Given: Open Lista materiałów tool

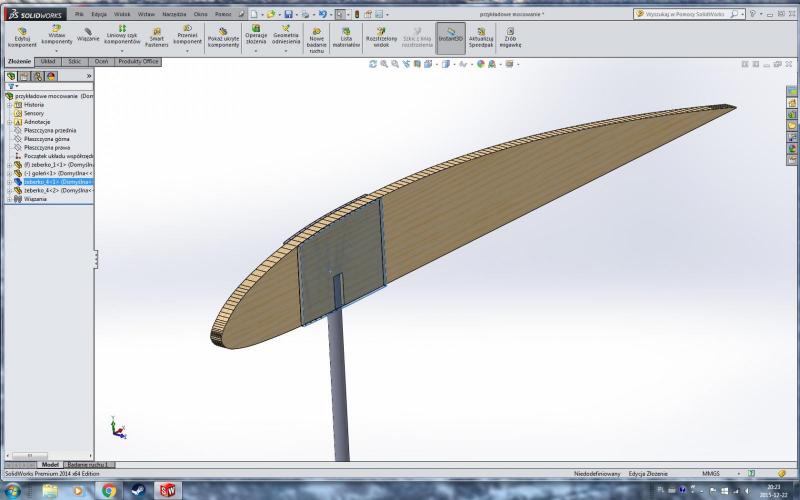Looking at the screenshot, I should click(x=346, y=38).
